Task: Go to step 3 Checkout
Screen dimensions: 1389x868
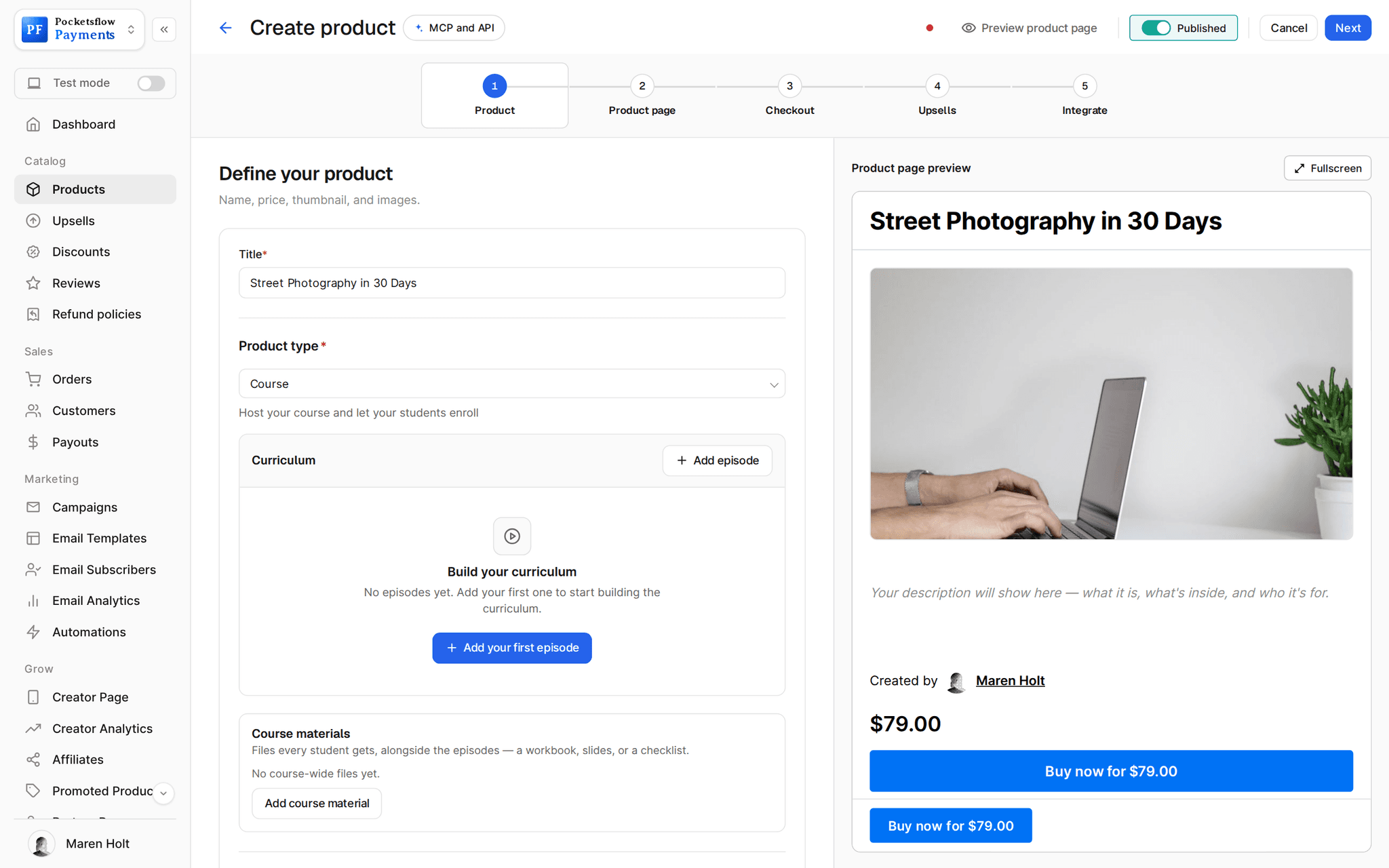Action: coord(789,96)
